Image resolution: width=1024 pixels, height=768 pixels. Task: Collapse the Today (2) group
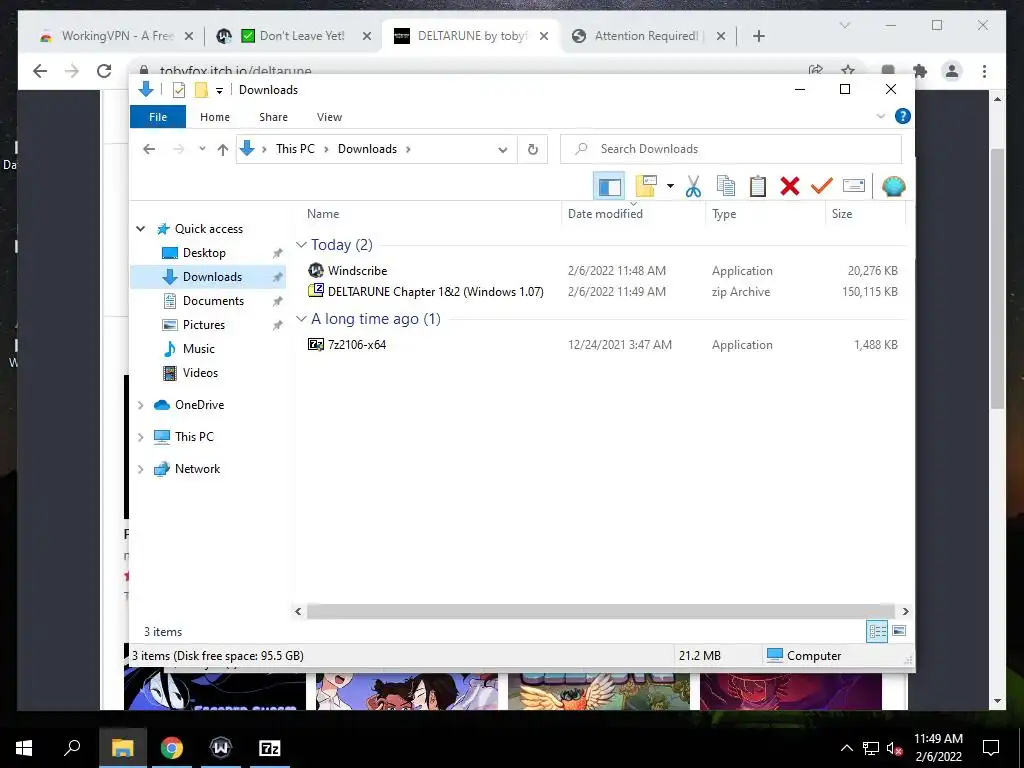click(301, 245)
